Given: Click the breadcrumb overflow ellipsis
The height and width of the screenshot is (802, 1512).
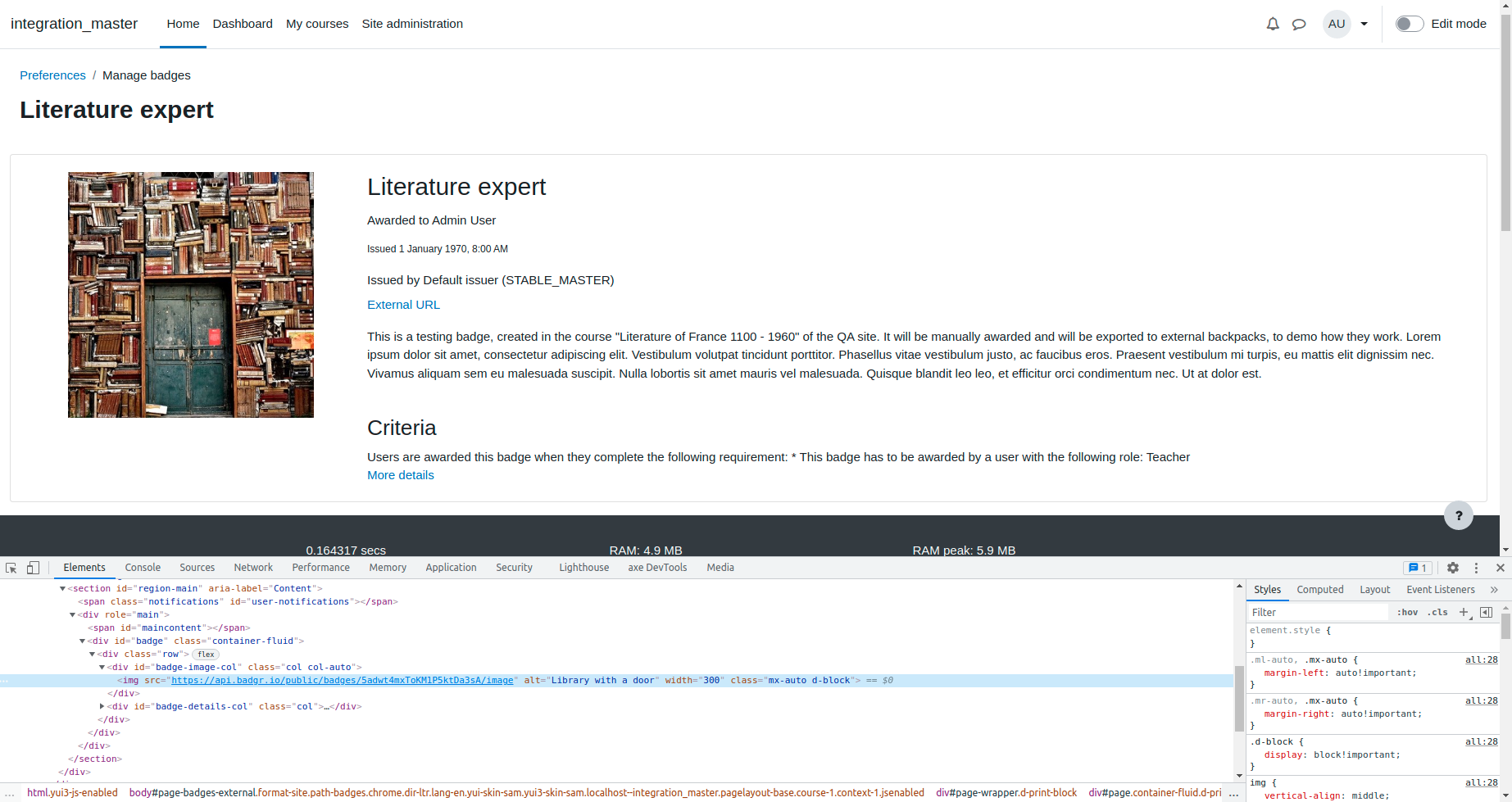Looking at the screenshot, I should click(x=1233, y=793).
